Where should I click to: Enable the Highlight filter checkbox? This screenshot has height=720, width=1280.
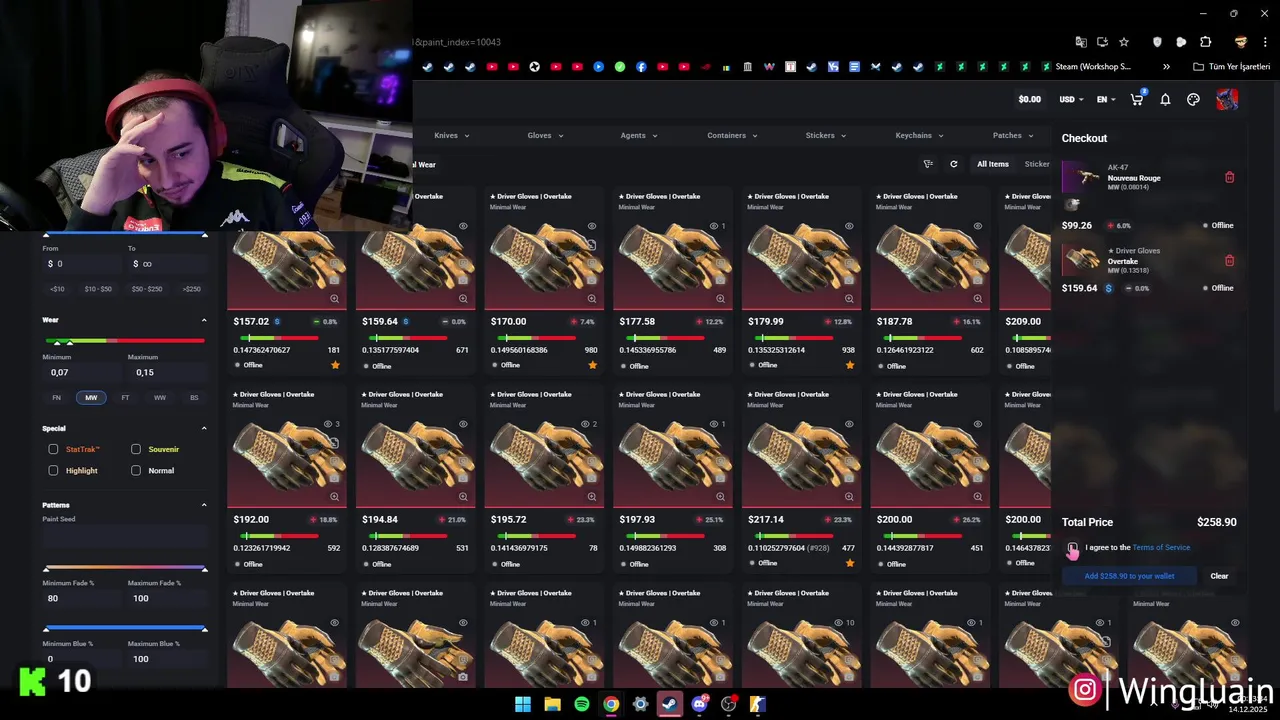coord(54,470)
